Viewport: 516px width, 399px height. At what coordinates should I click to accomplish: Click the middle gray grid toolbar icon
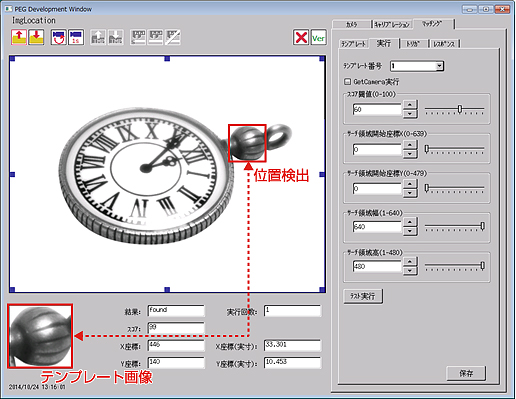(x=155, y=37)
